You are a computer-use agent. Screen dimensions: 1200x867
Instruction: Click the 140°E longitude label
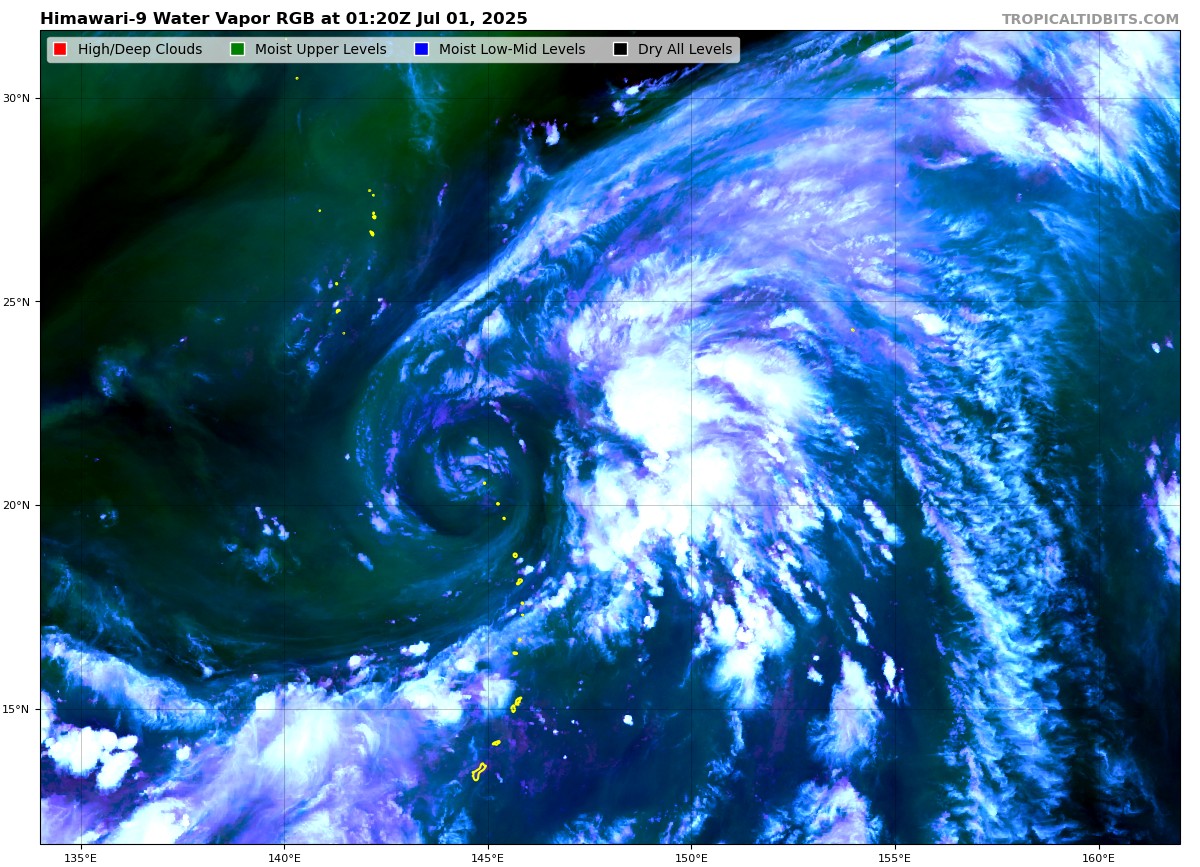[284, 857]
